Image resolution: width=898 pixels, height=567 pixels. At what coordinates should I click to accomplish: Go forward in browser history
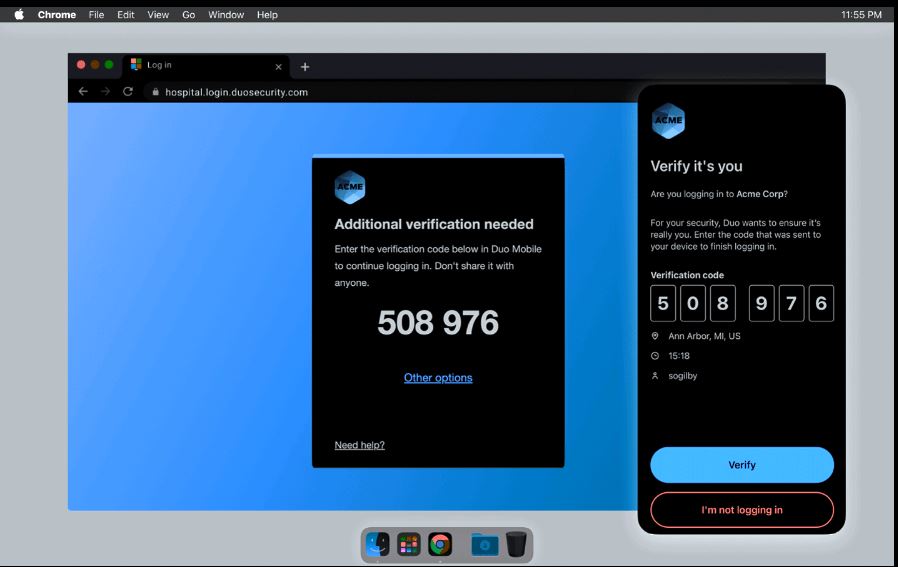[x=105, y=92]
